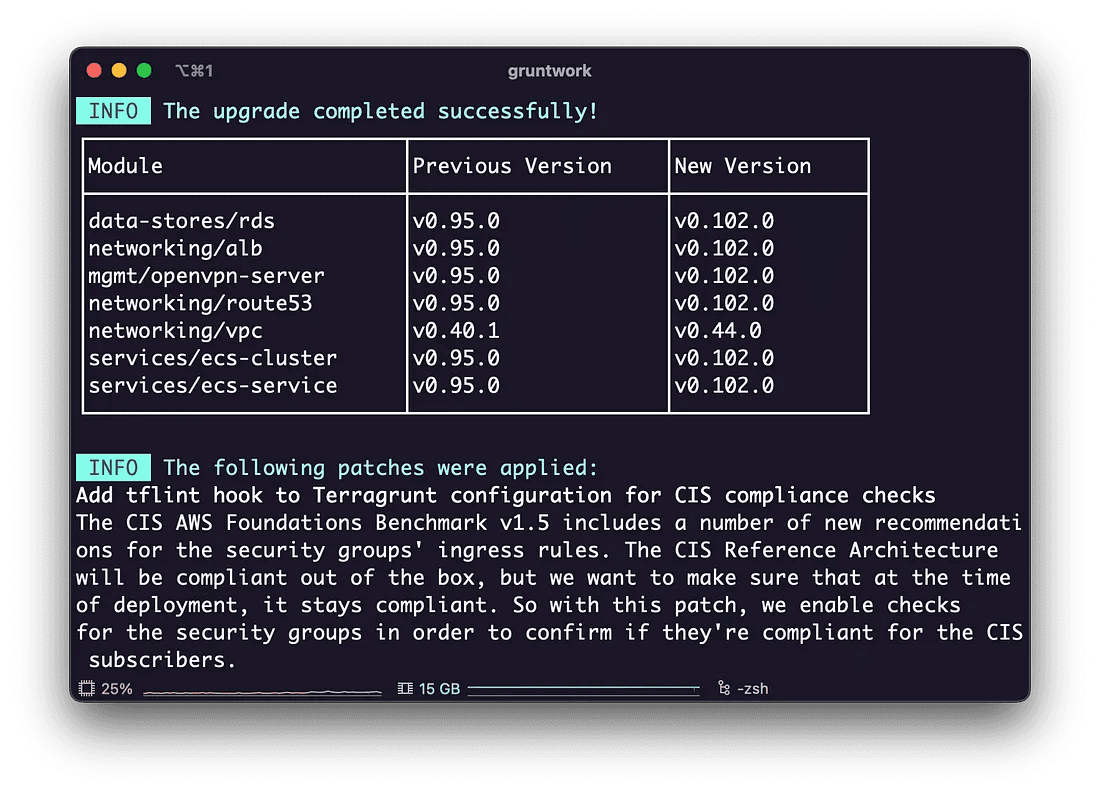Click the New Version column header
Viewport: 1100px width, 794px height.
click(743, 166)
